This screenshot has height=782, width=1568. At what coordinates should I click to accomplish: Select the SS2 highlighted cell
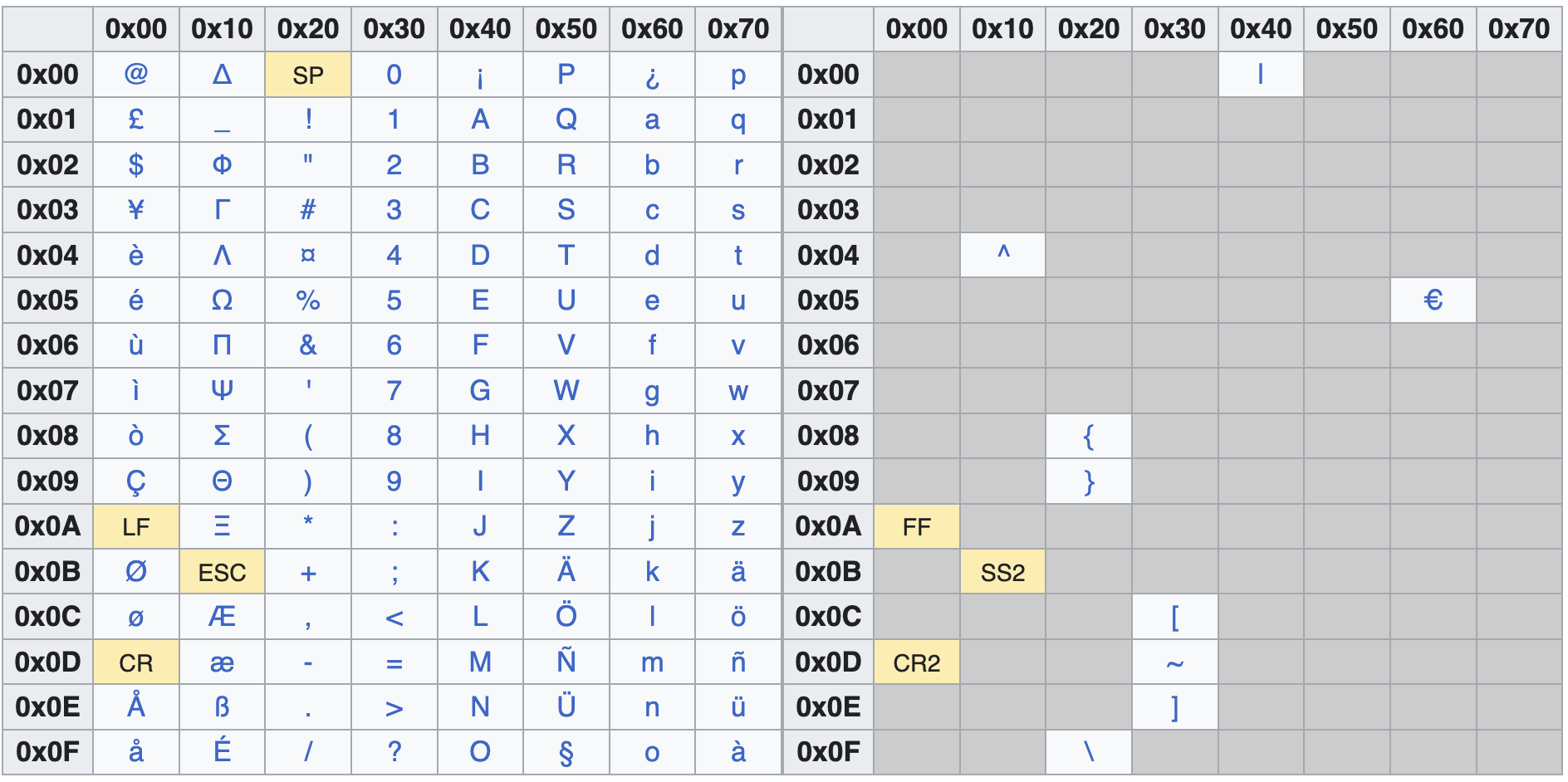pyautogui.click(x=1002, y=572)
